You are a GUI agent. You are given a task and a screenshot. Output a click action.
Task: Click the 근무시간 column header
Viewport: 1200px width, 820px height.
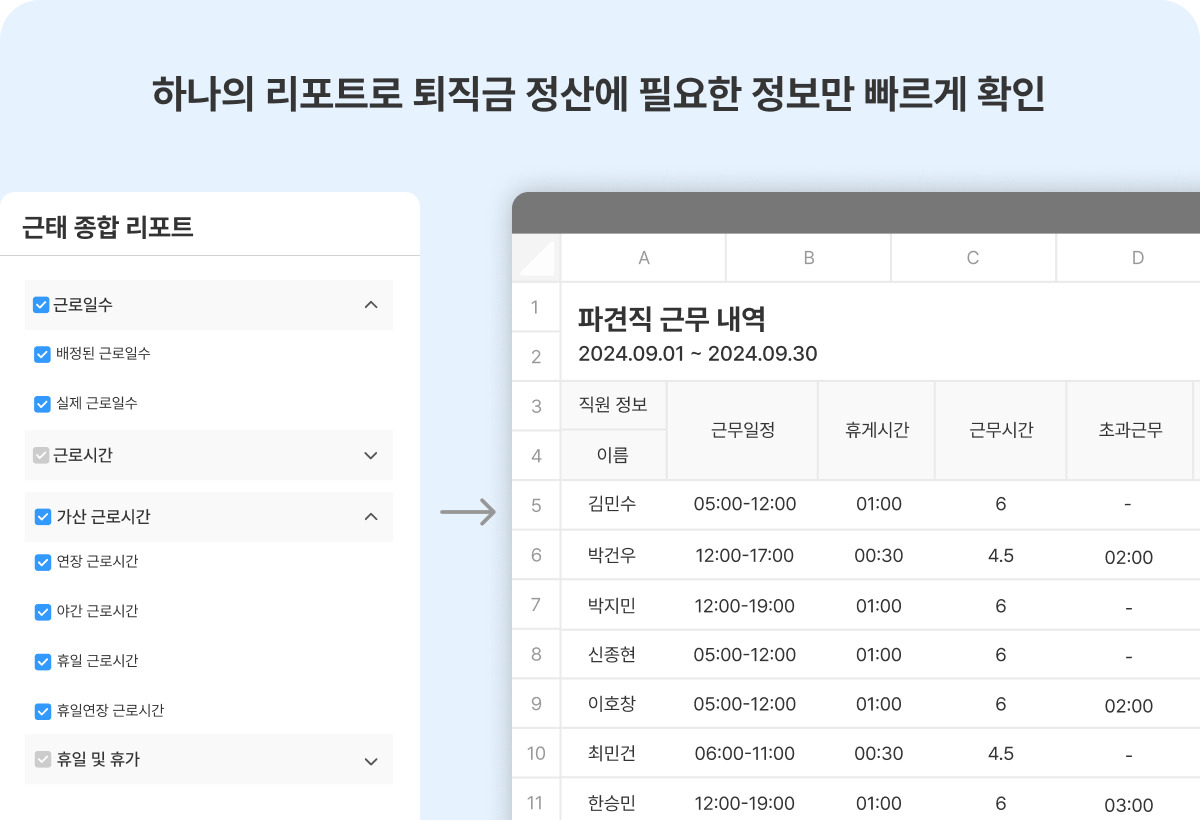point(1001,430)
